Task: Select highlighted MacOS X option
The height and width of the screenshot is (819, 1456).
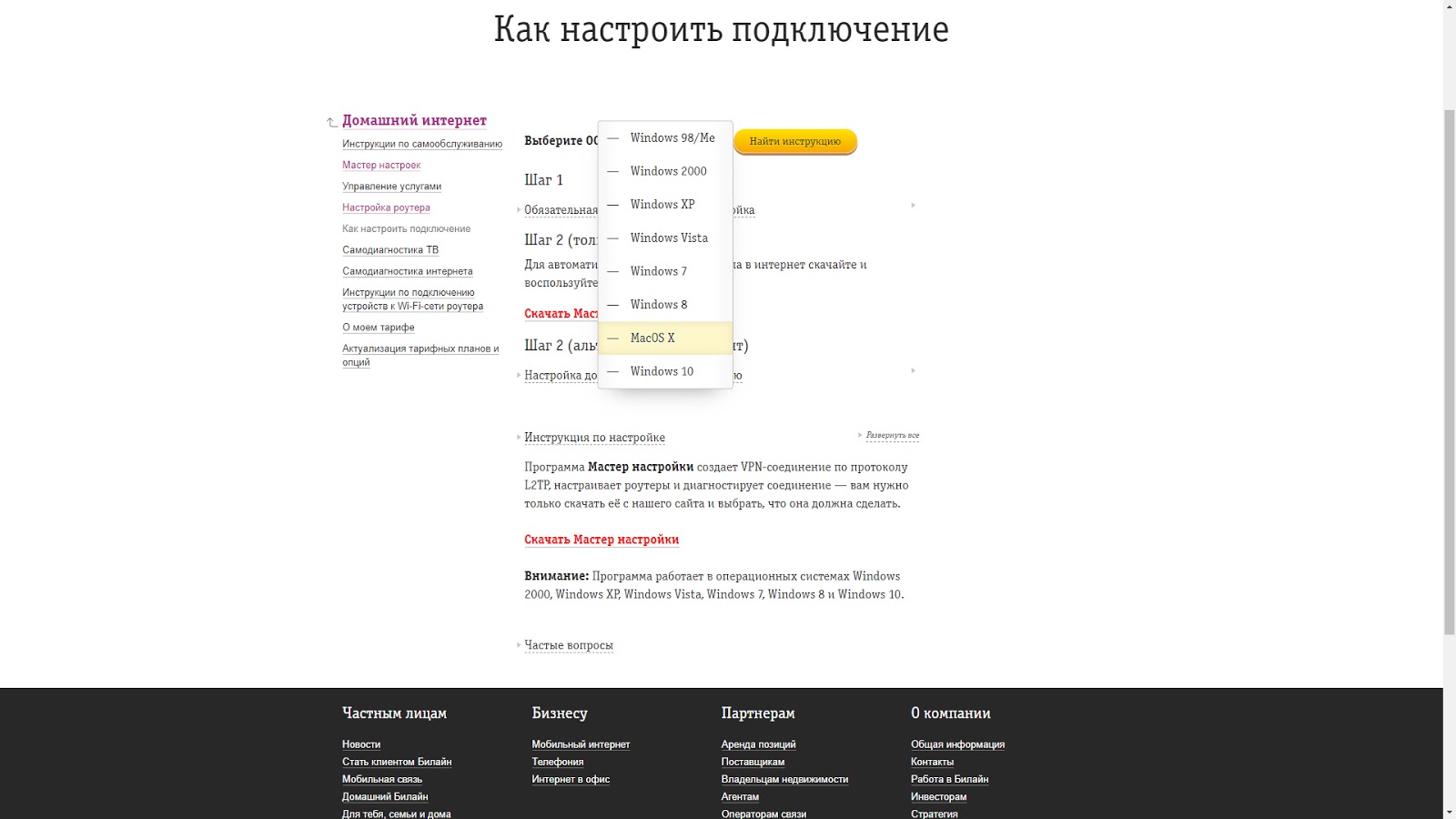Action: click(x=665, y=338)
